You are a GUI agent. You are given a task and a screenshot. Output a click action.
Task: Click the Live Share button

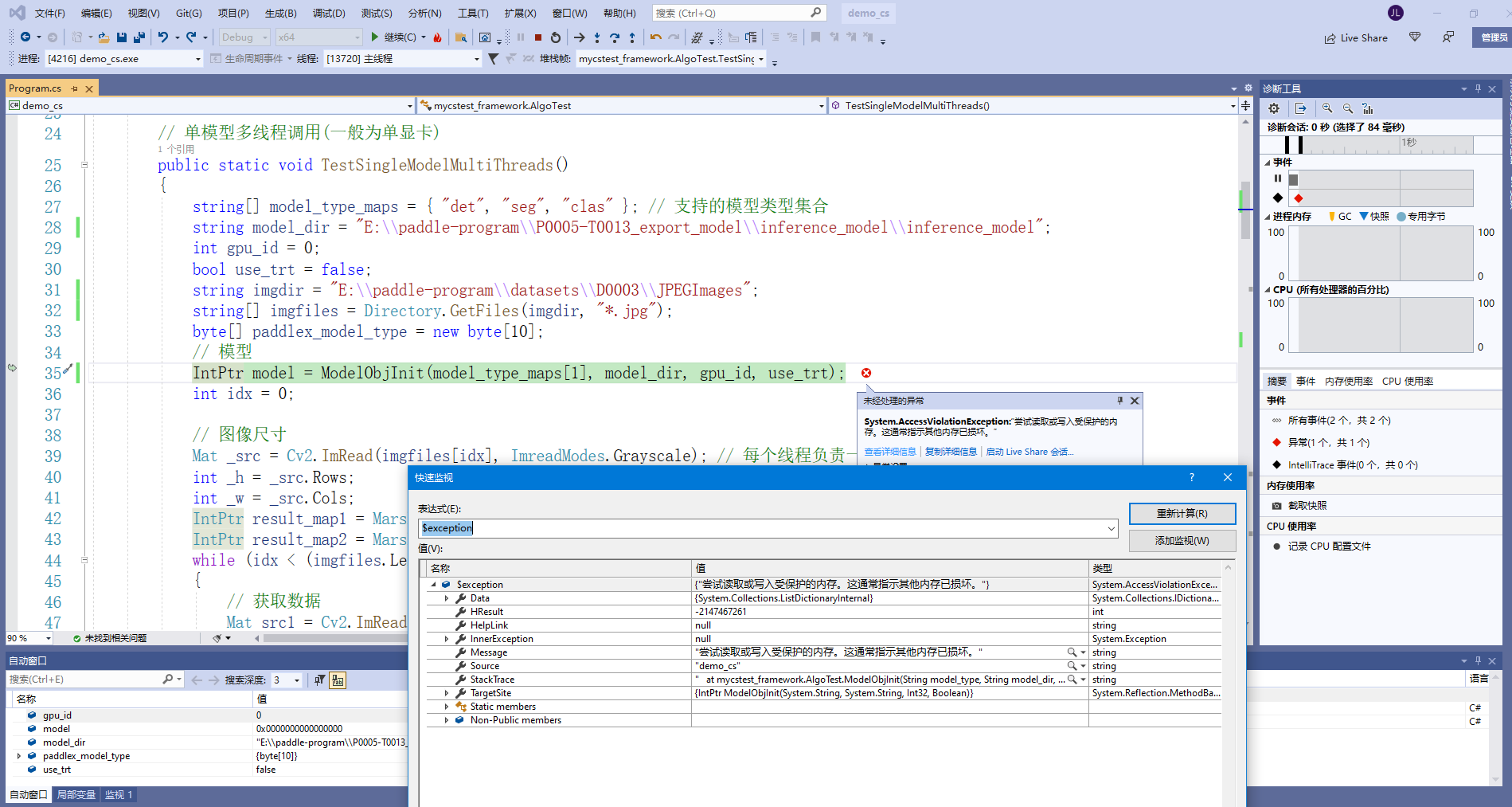(x=1356, y=37)
